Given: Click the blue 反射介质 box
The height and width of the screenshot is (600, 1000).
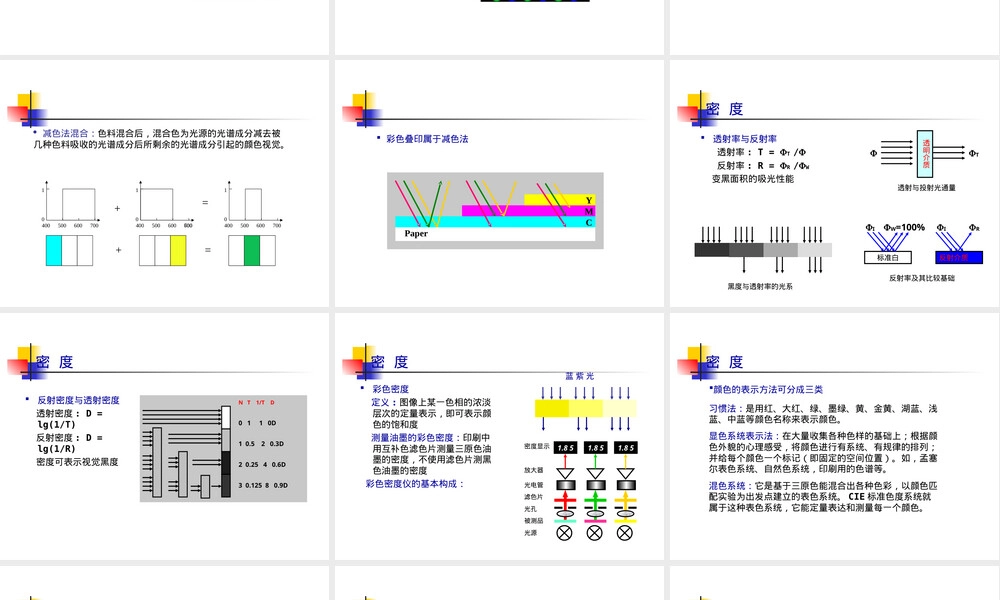Looking at the screenshot, I should pos(959,258).
